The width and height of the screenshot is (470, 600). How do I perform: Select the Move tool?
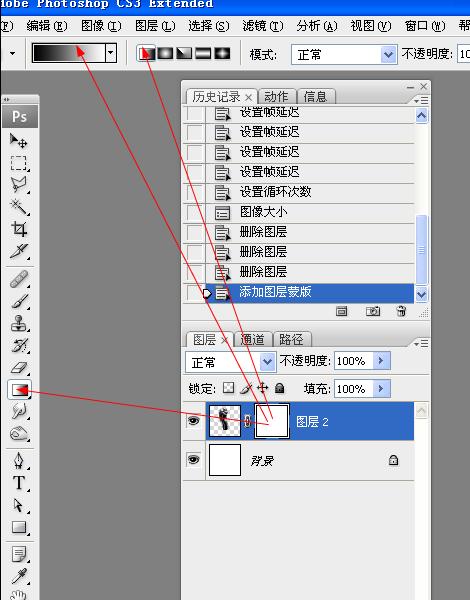18,140
